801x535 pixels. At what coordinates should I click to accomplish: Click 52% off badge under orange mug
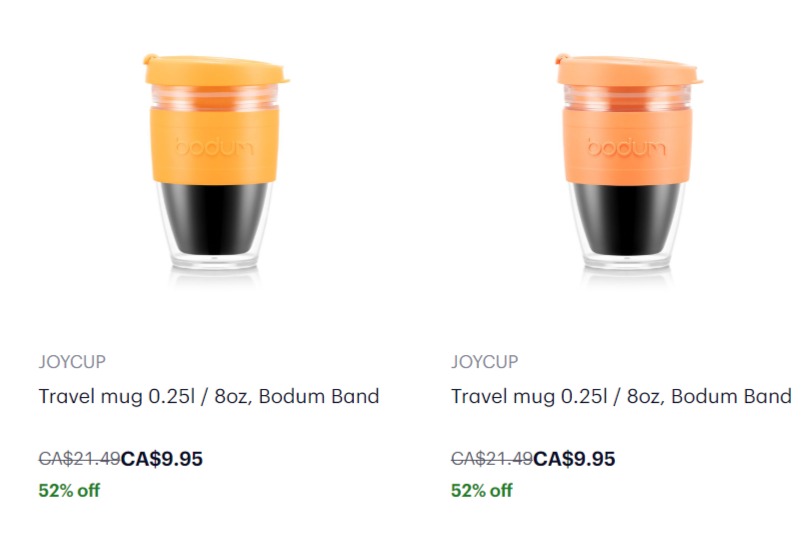click(x=482, y=490)
